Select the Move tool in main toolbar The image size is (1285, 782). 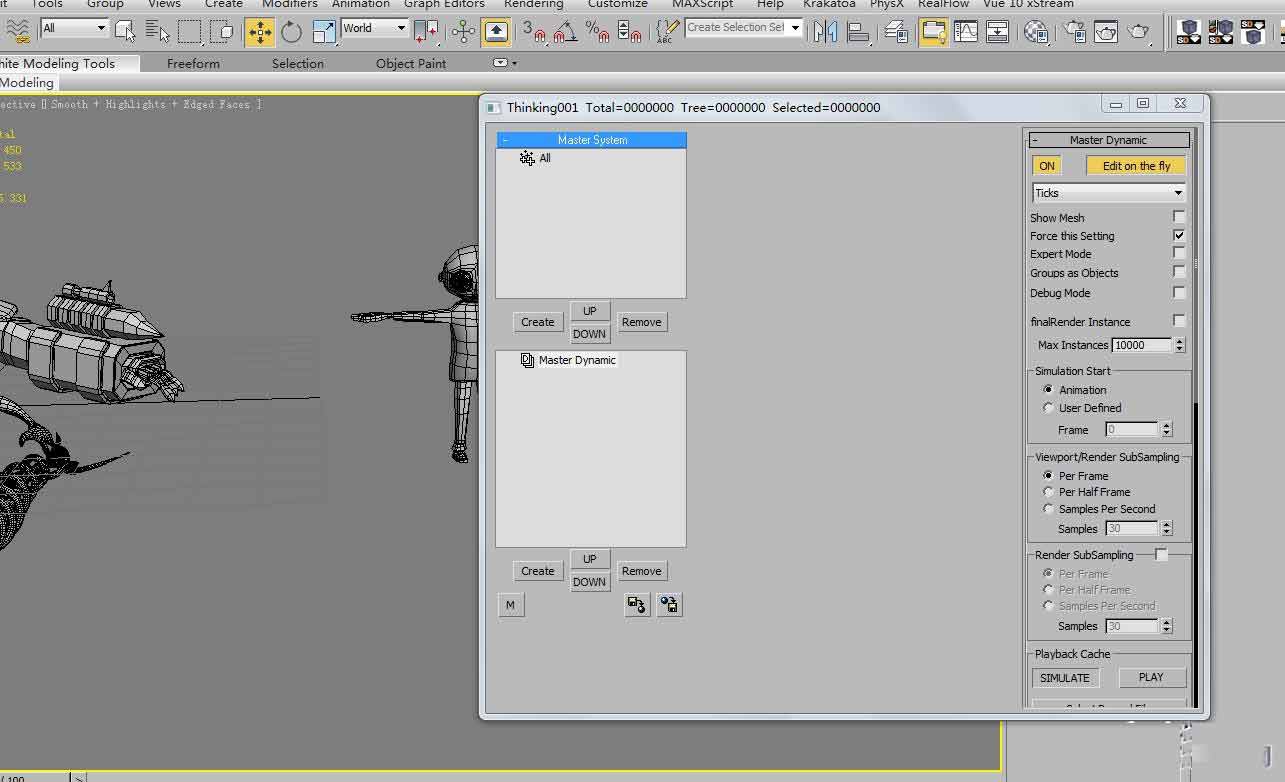point(260,32)
